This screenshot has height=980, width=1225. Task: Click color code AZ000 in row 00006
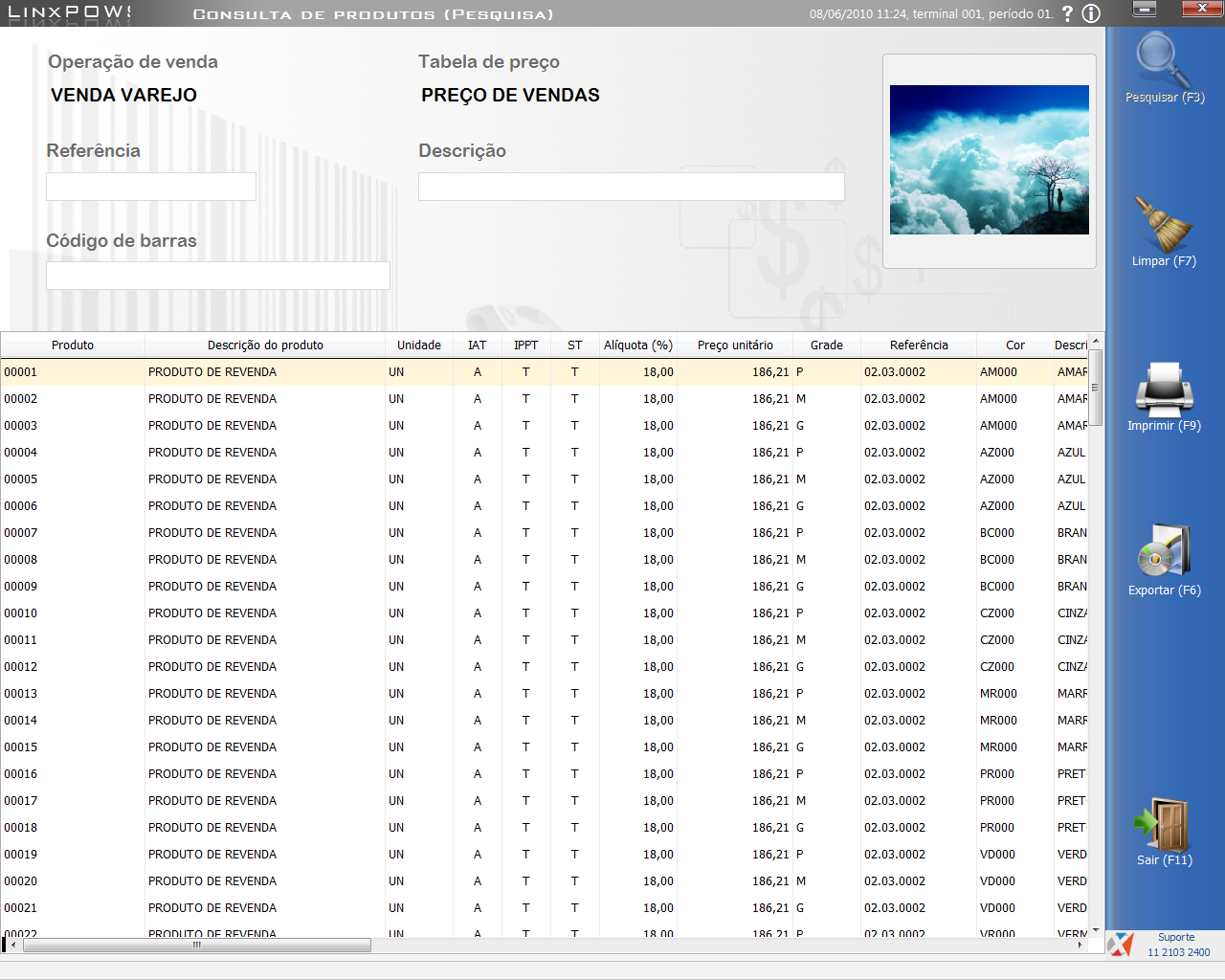997,506
